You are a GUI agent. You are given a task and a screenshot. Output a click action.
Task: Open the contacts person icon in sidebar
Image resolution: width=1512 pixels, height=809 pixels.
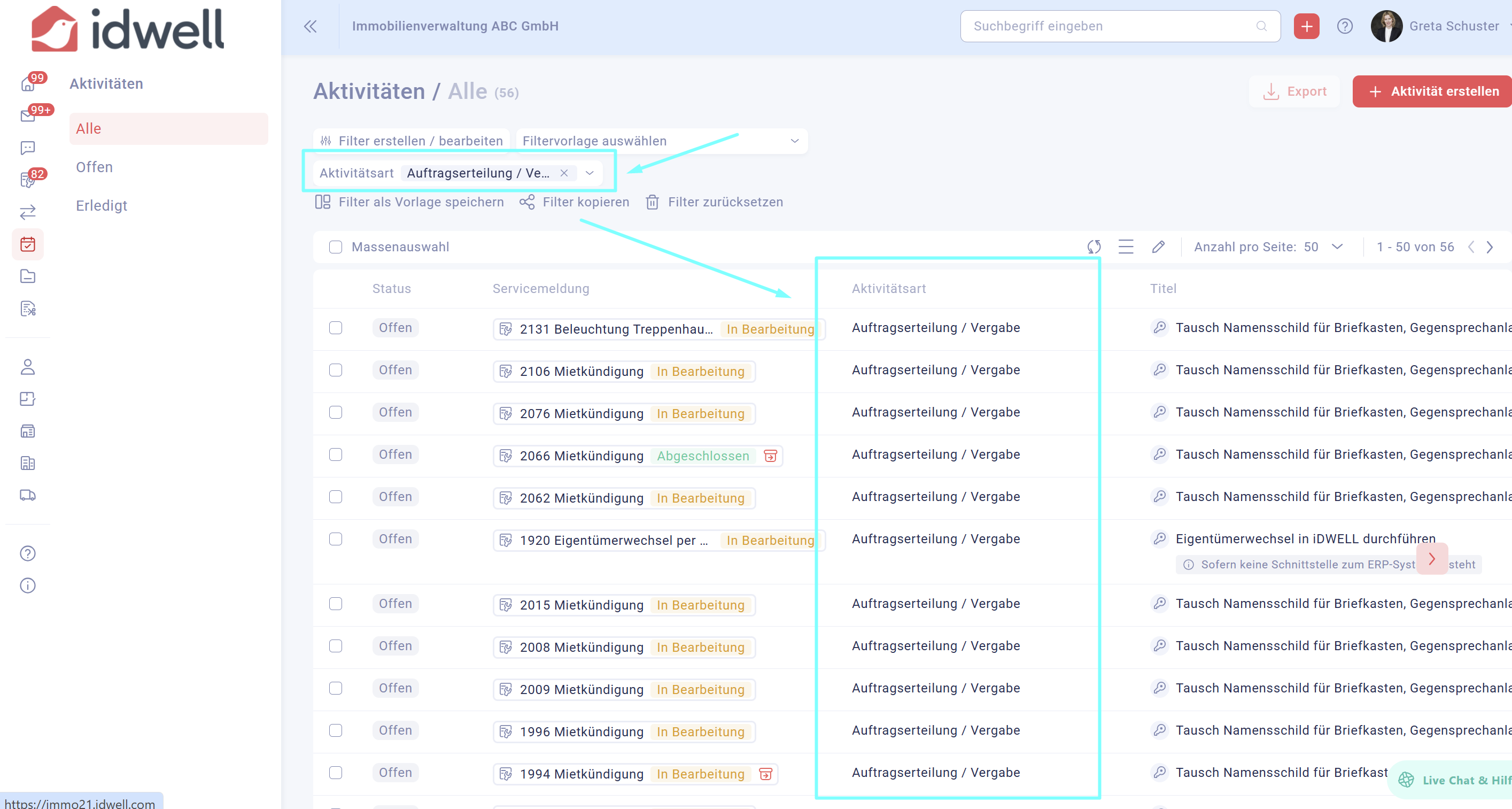tap(28, 367)
